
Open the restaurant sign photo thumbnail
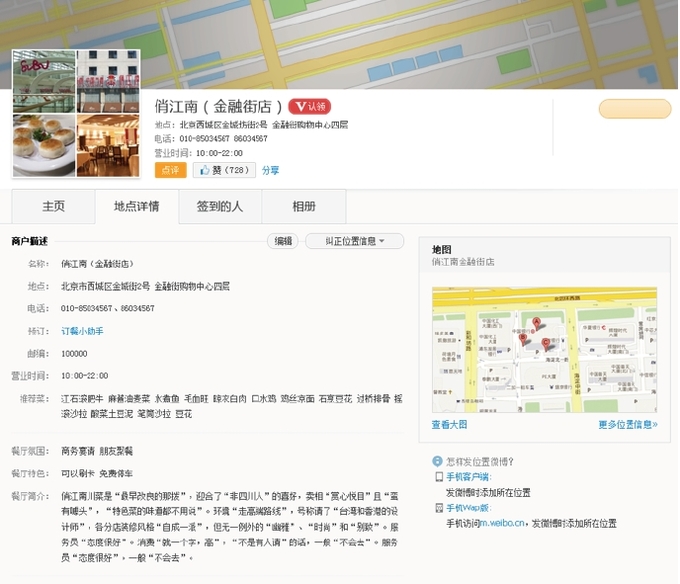[x=44, y=82]
